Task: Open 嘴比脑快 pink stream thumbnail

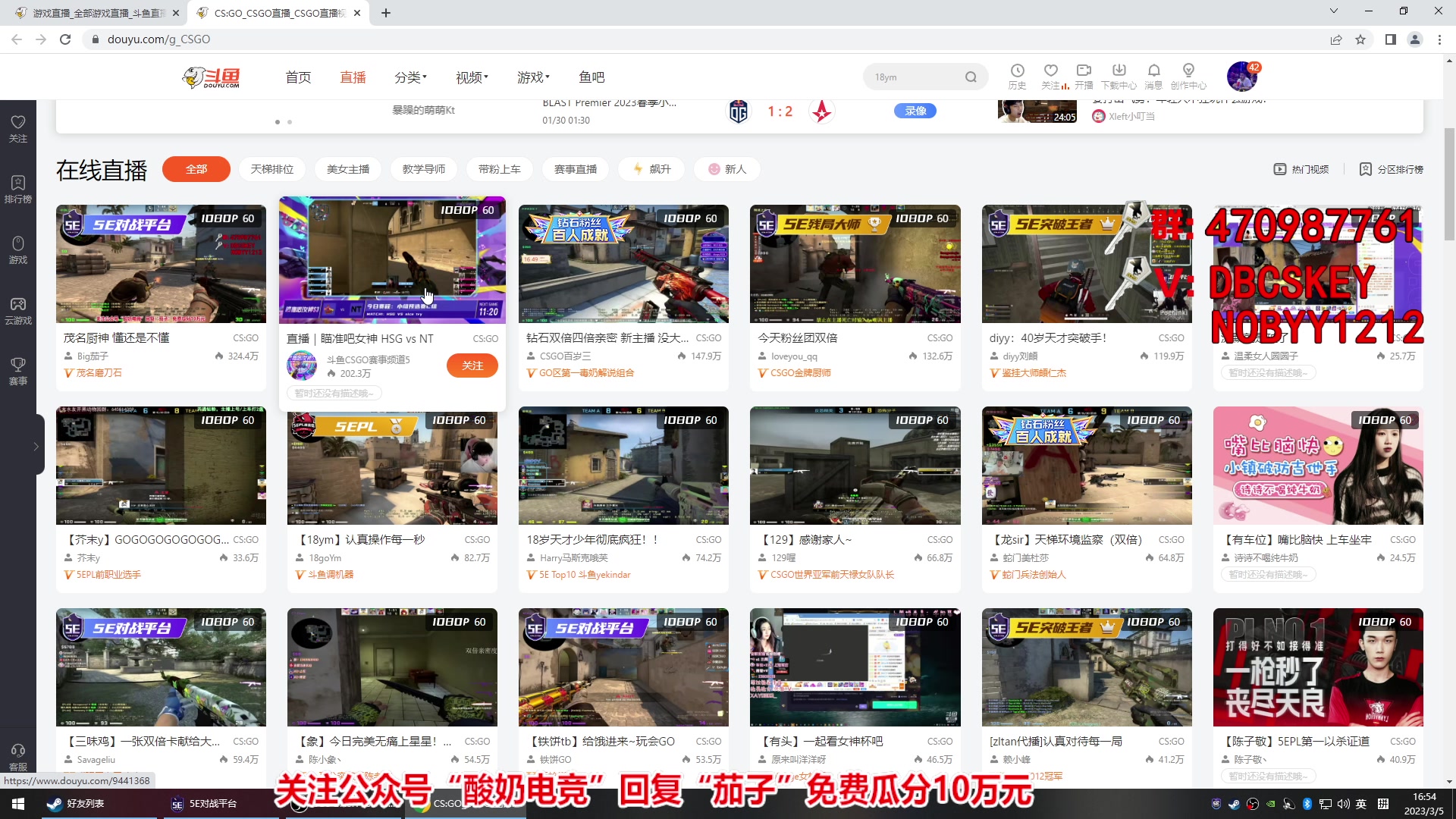Action: (1318, 466)
